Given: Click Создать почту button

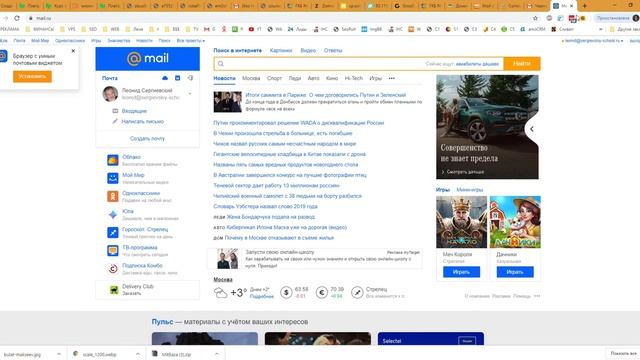Looking at the screenshot, I should click(147, 138).
